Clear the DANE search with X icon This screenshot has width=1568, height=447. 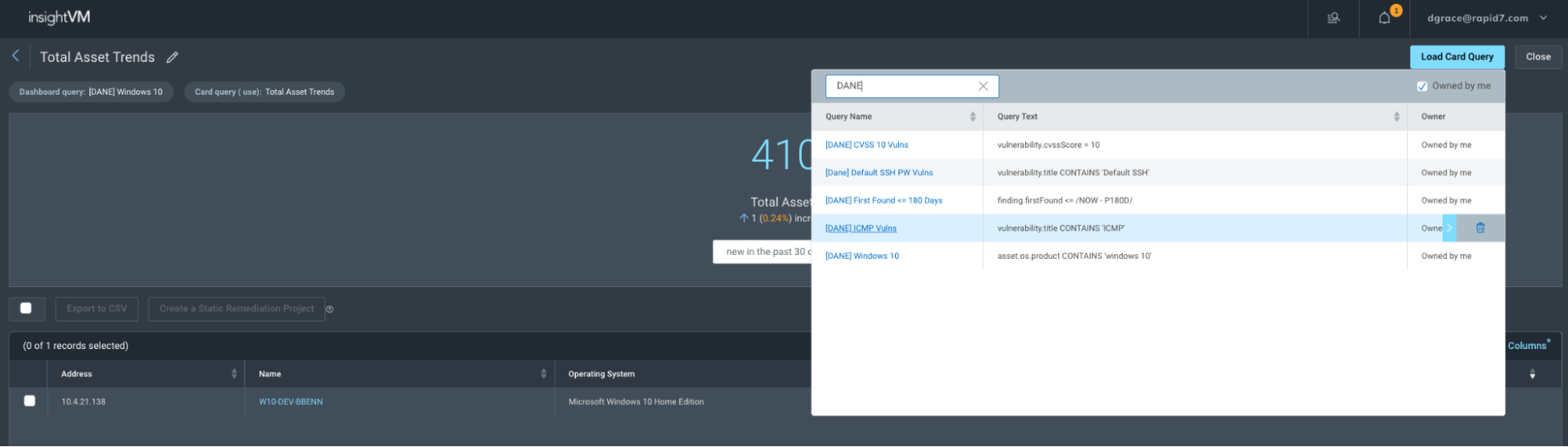[983, 86]
